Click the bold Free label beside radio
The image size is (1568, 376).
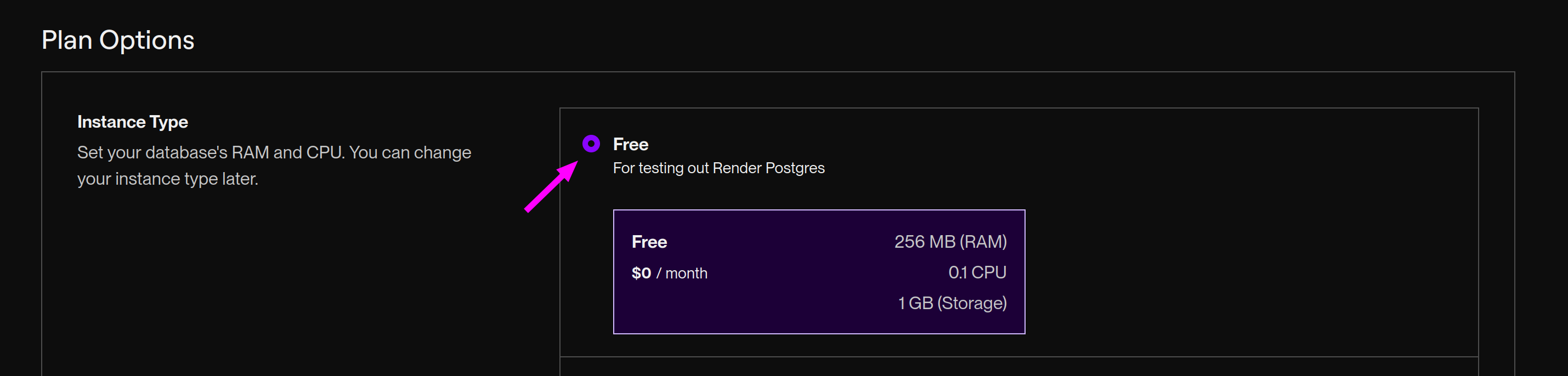[x=631, y=144]
